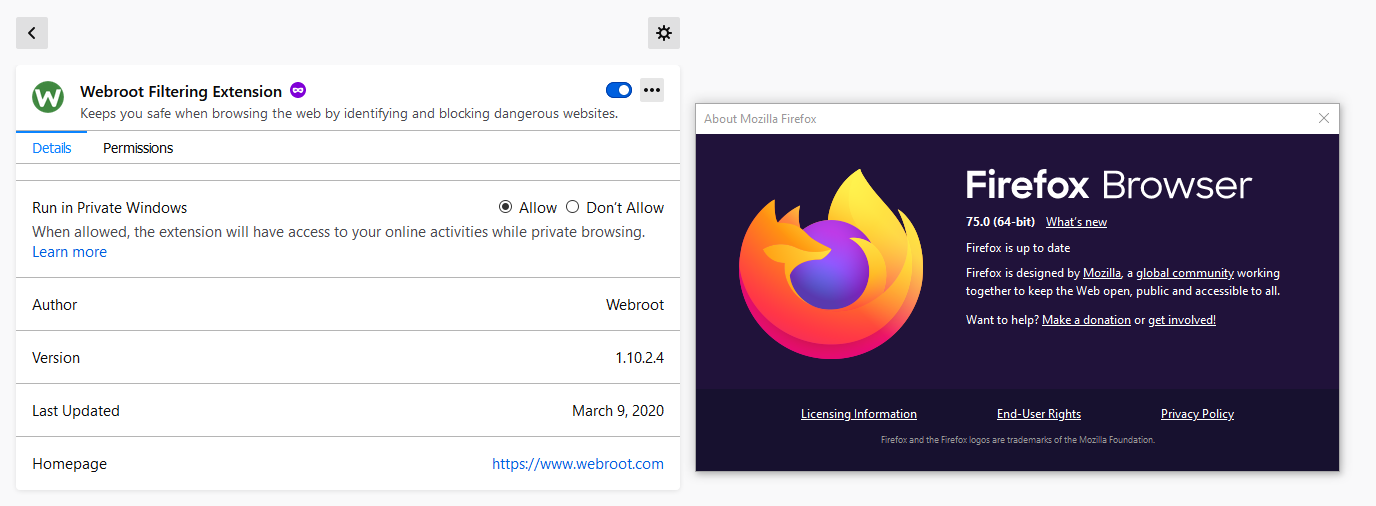Viewport: 1376px width, 506px height.
Task: Click the Last Updated label
Action: pos(76,411)
